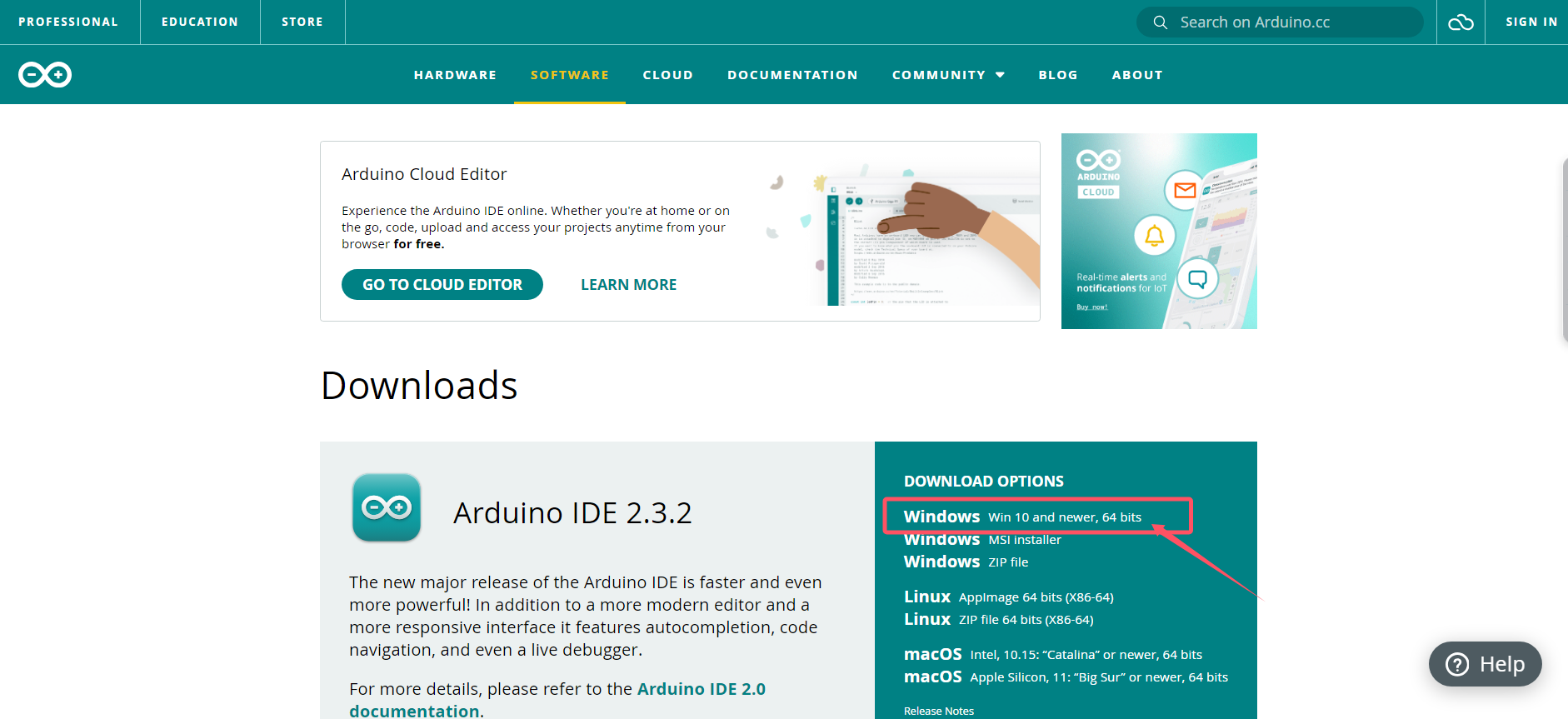Click the Downloads heading
Image resolution: width=1568 pixels, height=719 pixels.
[419, 386]
